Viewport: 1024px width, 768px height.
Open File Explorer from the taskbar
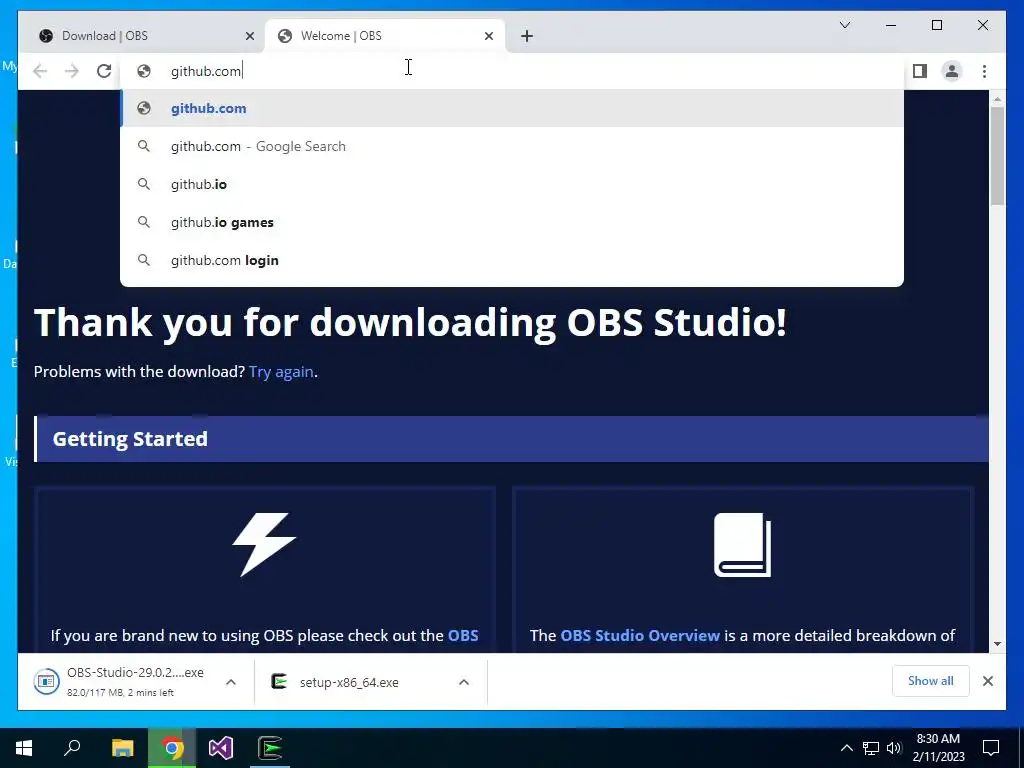coord(122,748)
